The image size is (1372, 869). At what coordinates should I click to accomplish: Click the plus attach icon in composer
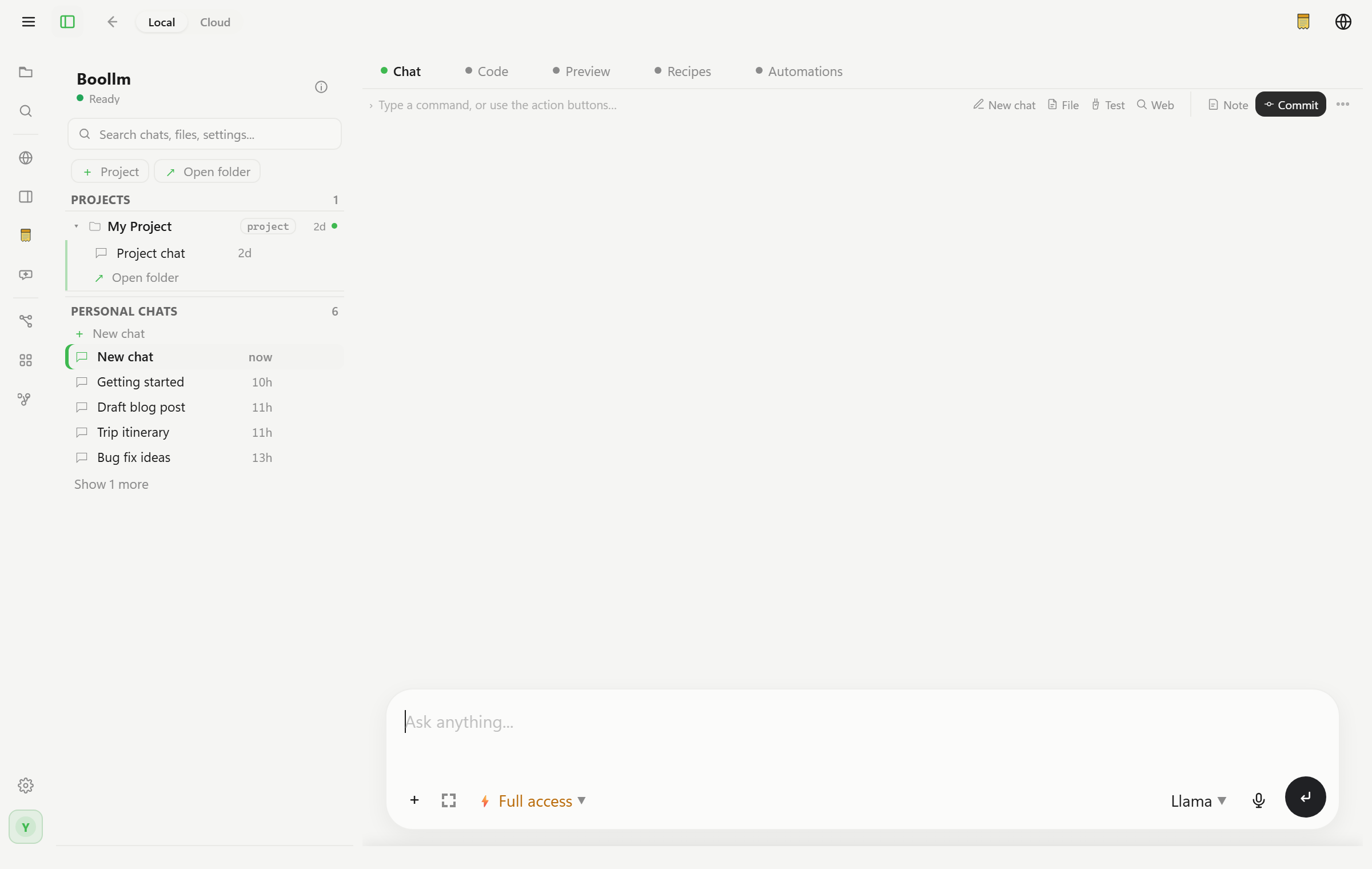pos(414,800)
